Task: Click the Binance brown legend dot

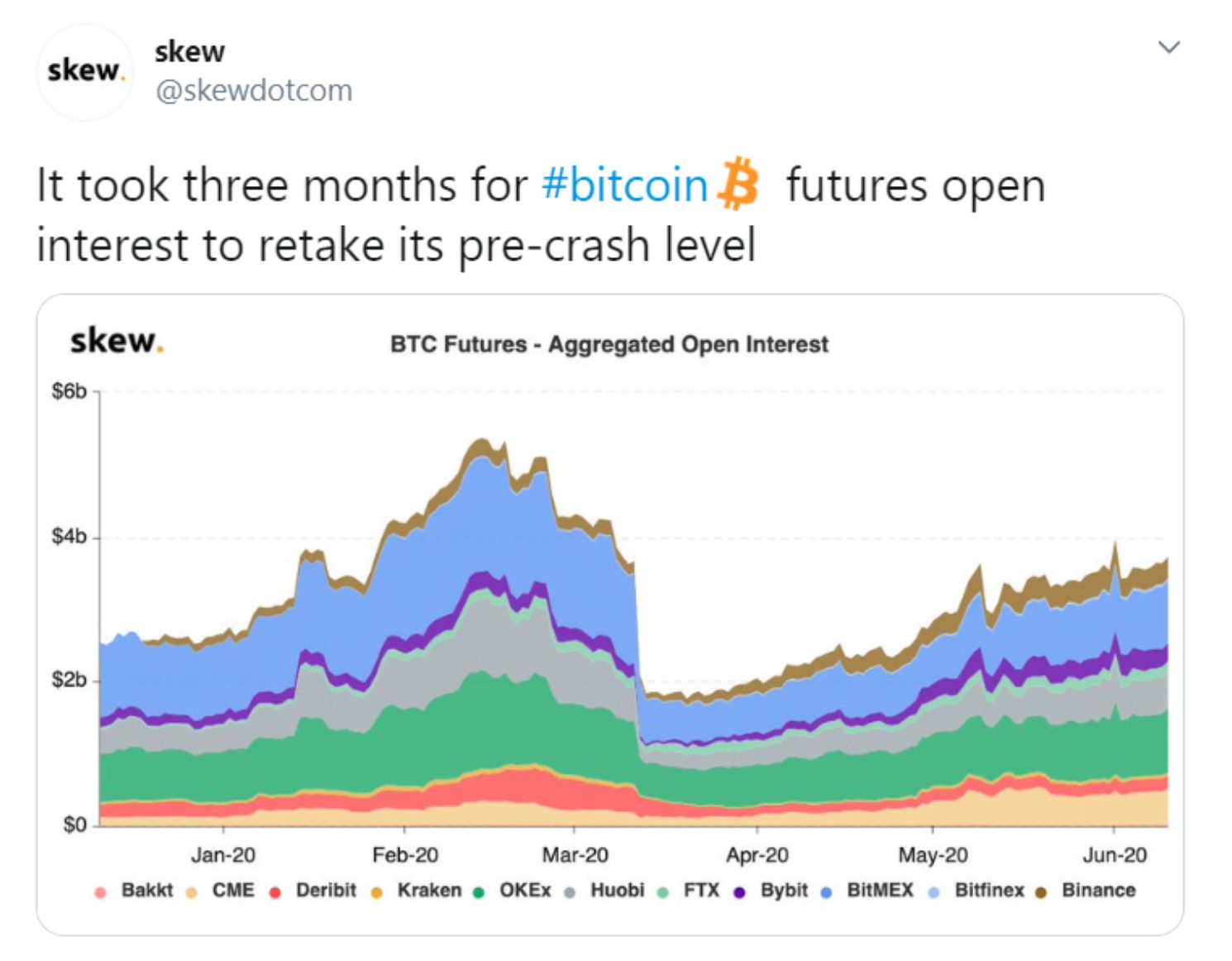Action: pyautogui.click(x=1041, y=892)
